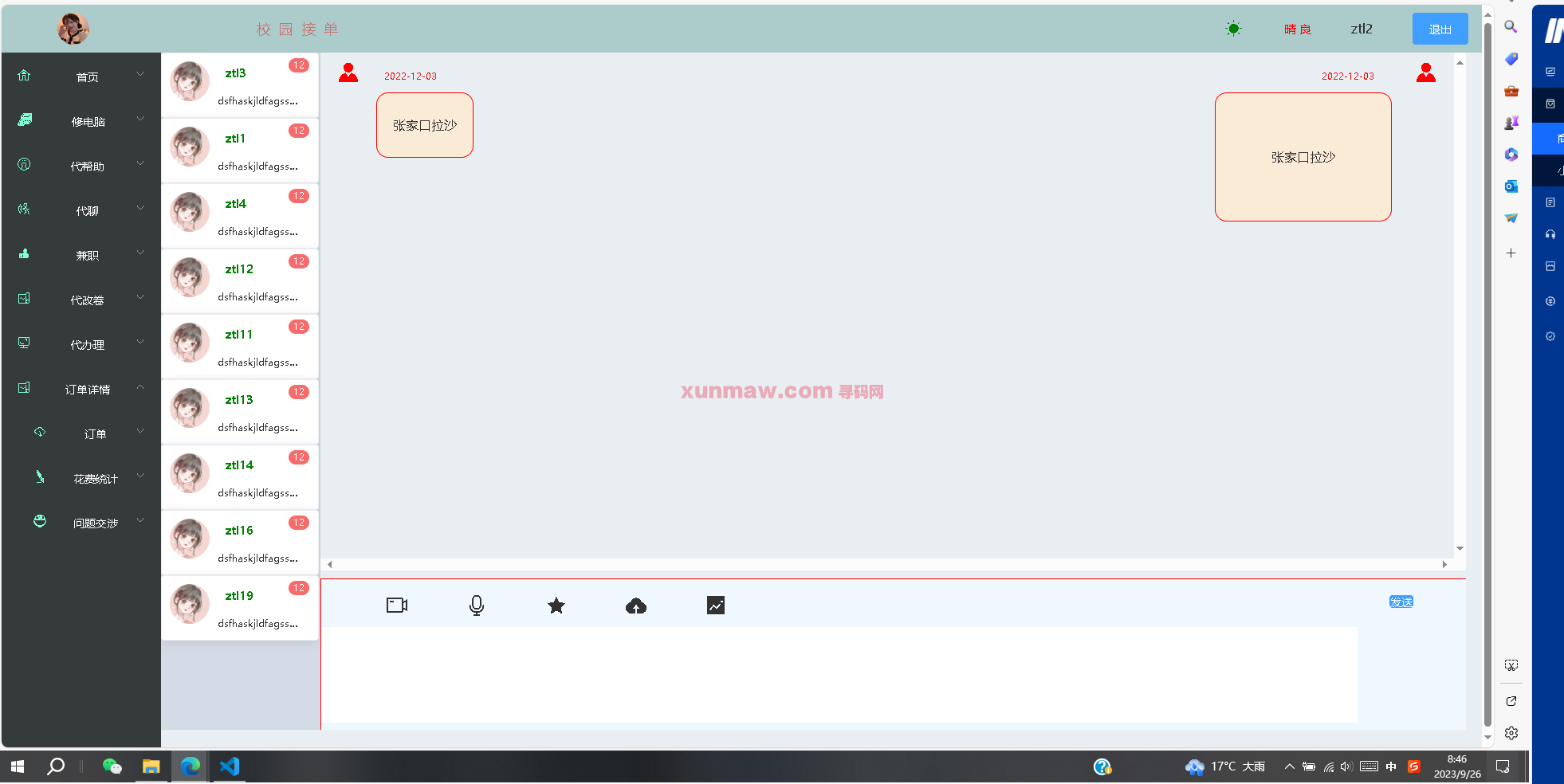
Task: Click the ztl14 contact avatar
Action: click(x=190, y=473)
